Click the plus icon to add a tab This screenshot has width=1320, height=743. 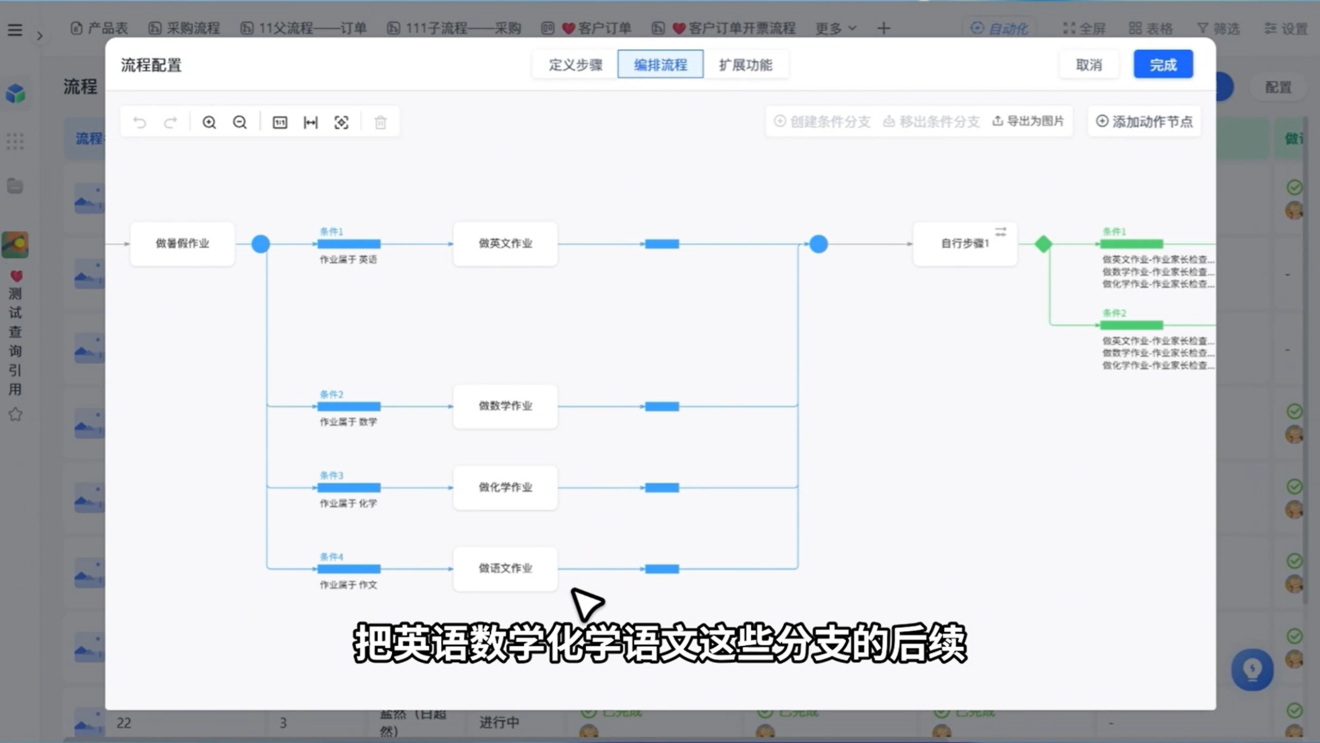tap(883, 28)
